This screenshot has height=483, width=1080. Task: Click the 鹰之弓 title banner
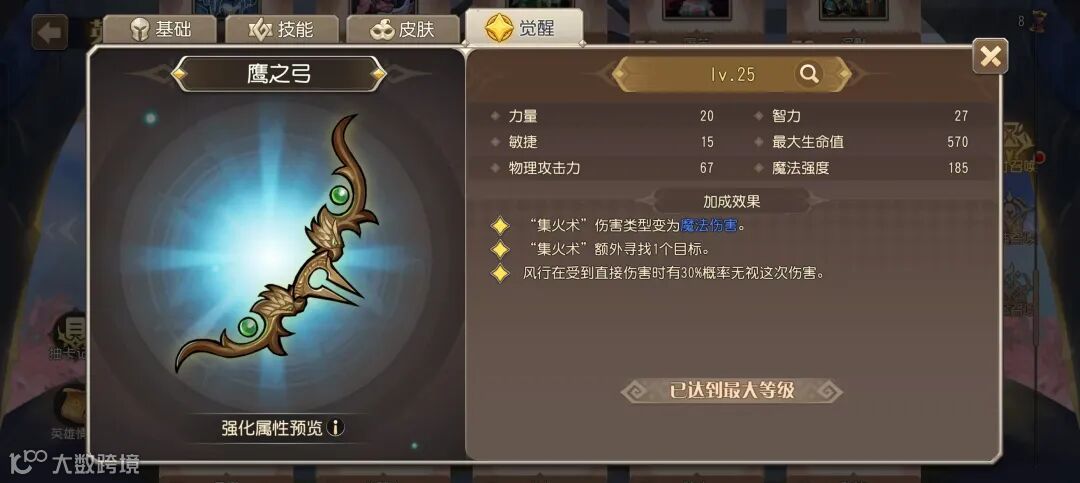pos(278,74)
